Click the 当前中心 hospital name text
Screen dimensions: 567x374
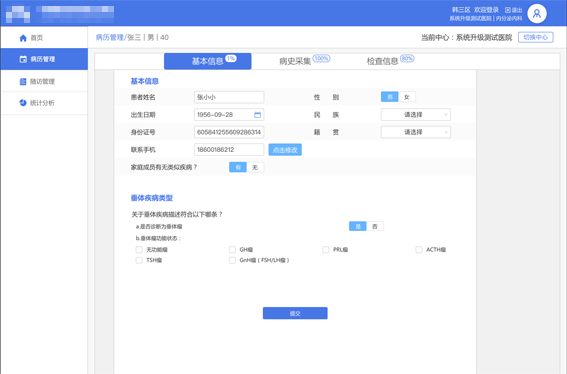point(484,37)
